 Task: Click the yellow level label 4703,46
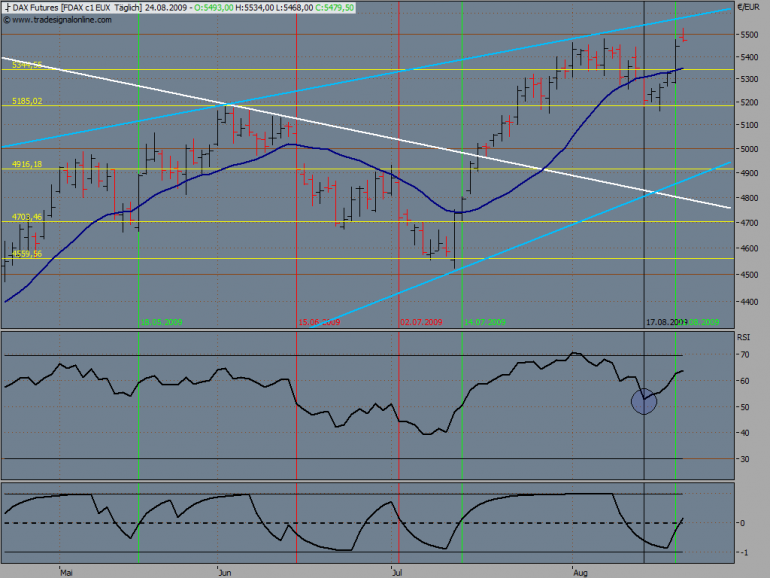tap(27, 217)
